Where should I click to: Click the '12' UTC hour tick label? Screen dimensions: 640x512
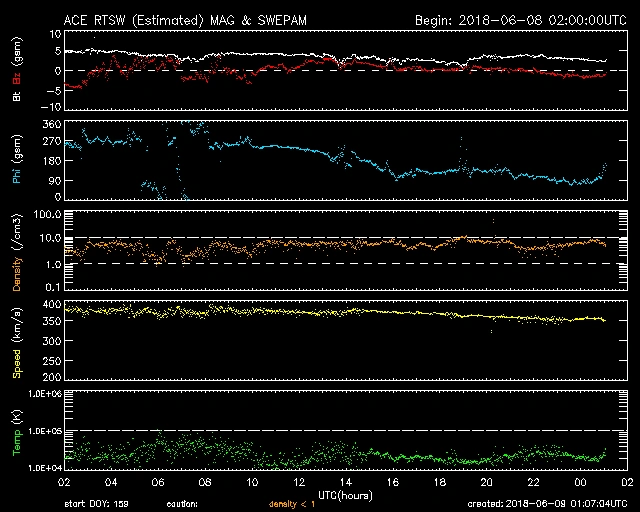(299, 482)
